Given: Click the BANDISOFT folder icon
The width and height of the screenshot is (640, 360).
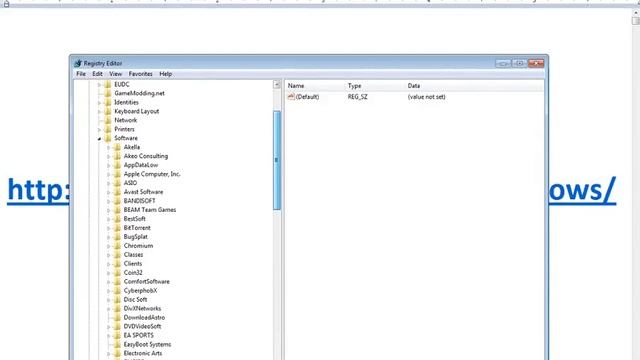Looking at the screenshot, I should click(117, 201).
